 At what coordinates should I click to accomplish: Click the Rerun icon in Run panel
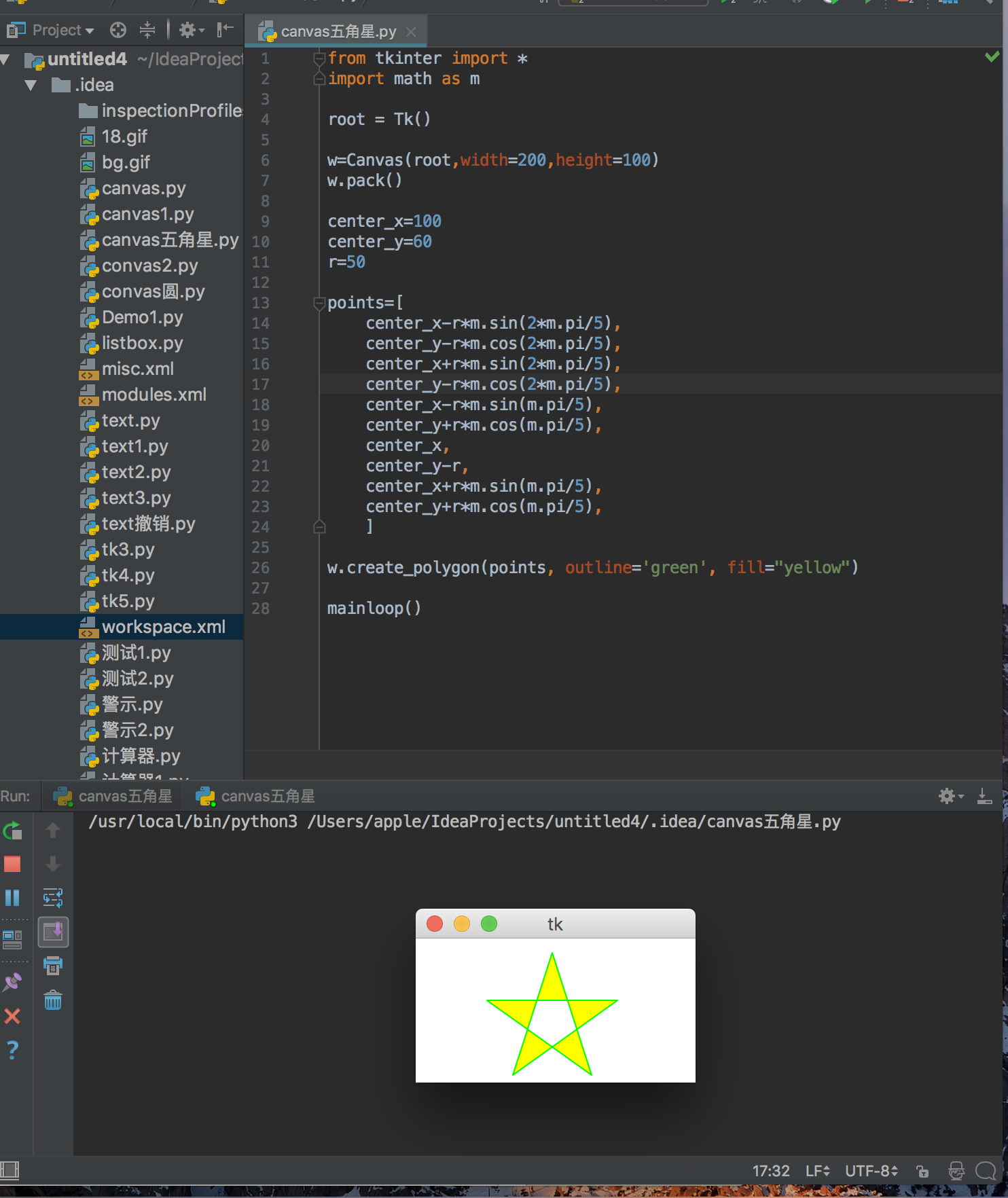pos(12,830)
